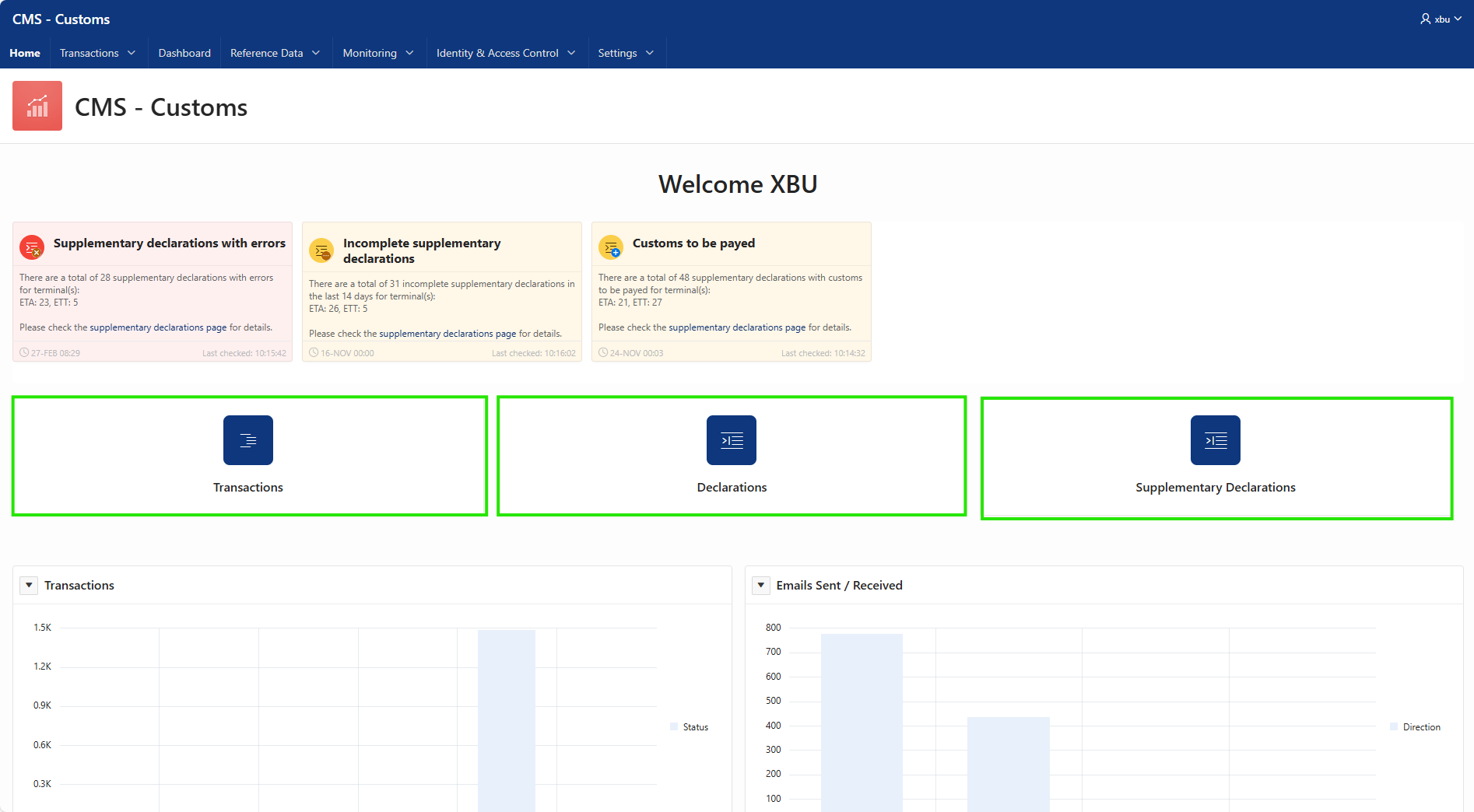Open the Transactions card icon
This screenshot has height=812, width=1474.
(x=248, y=440)
